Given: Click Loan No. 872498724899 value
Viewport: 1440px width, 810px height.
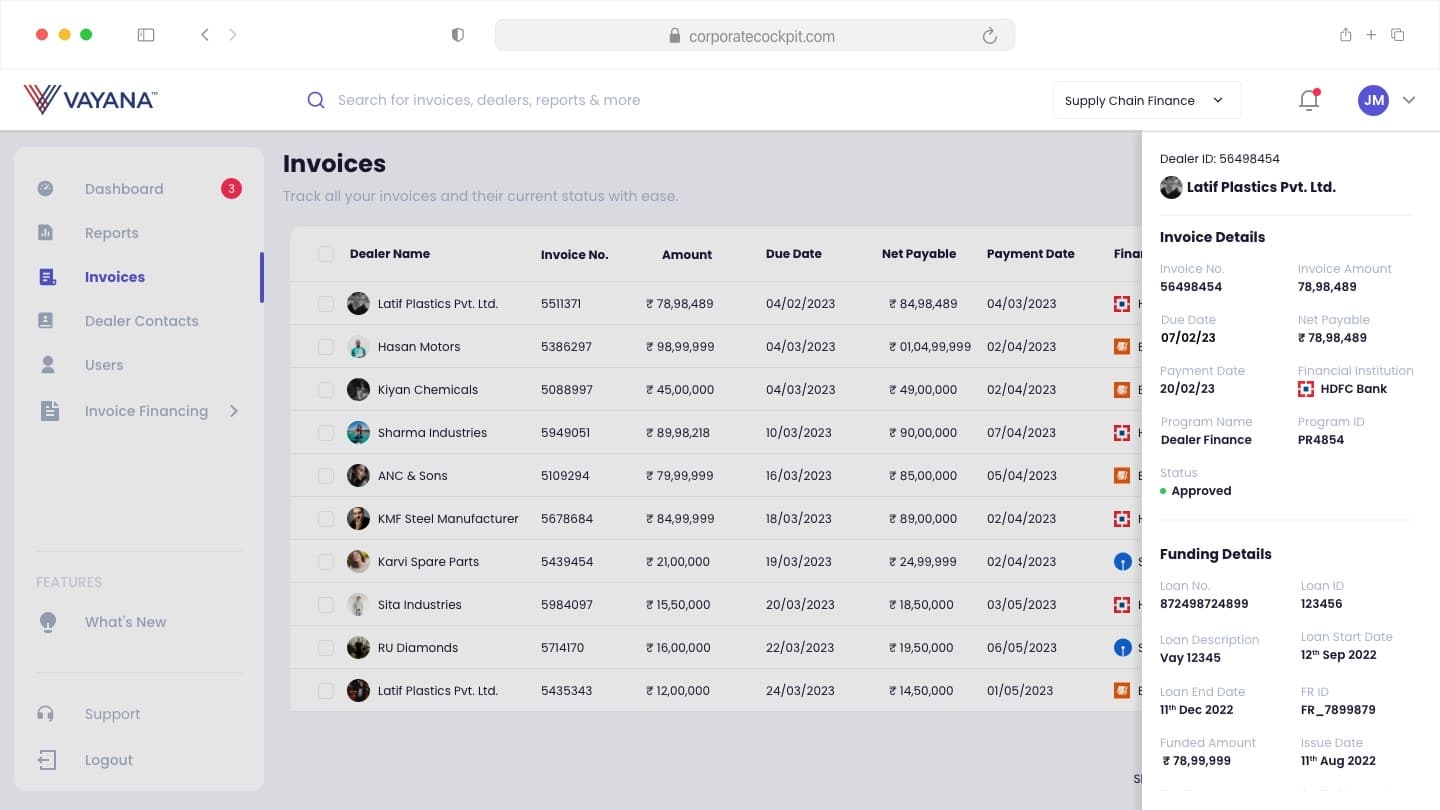Looking at the screenshot, I should 1204,604.
